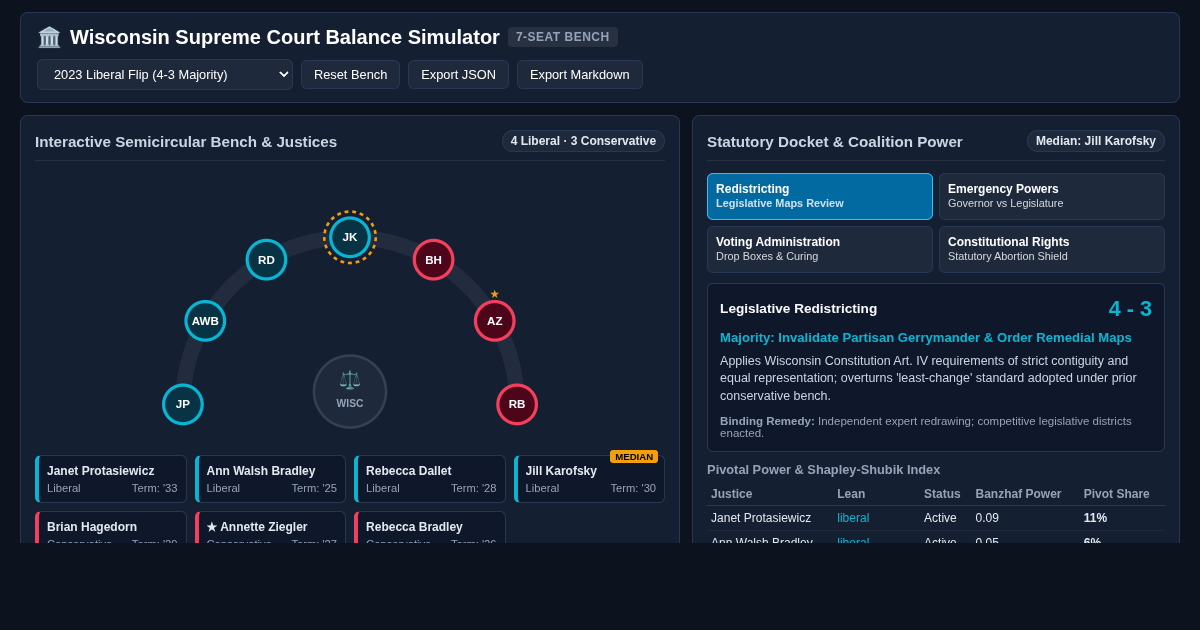Image resolution: width=1200 pixels, height=630 pixels.
Task: Open the Janet Protasiewicz justice card
Action: (x=111, y=479)
